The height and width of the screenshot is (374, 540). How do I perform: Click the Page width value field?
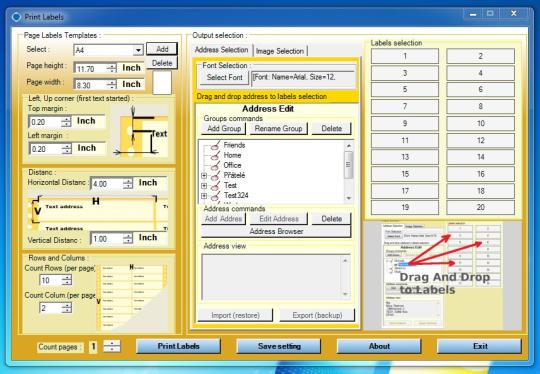91,85
